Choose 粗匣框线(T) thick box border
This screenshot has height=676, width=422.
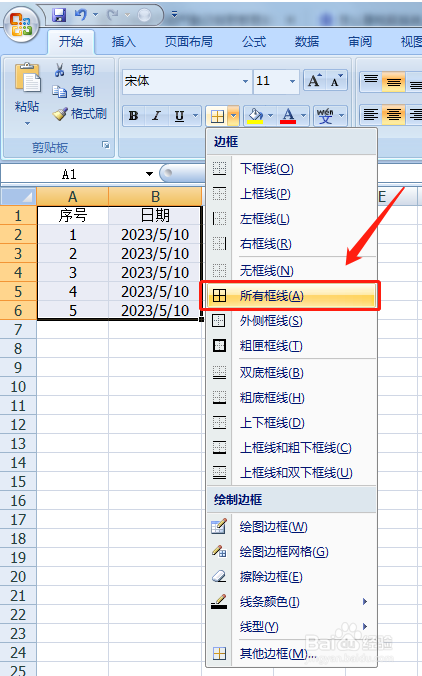[x=292, y=346]
